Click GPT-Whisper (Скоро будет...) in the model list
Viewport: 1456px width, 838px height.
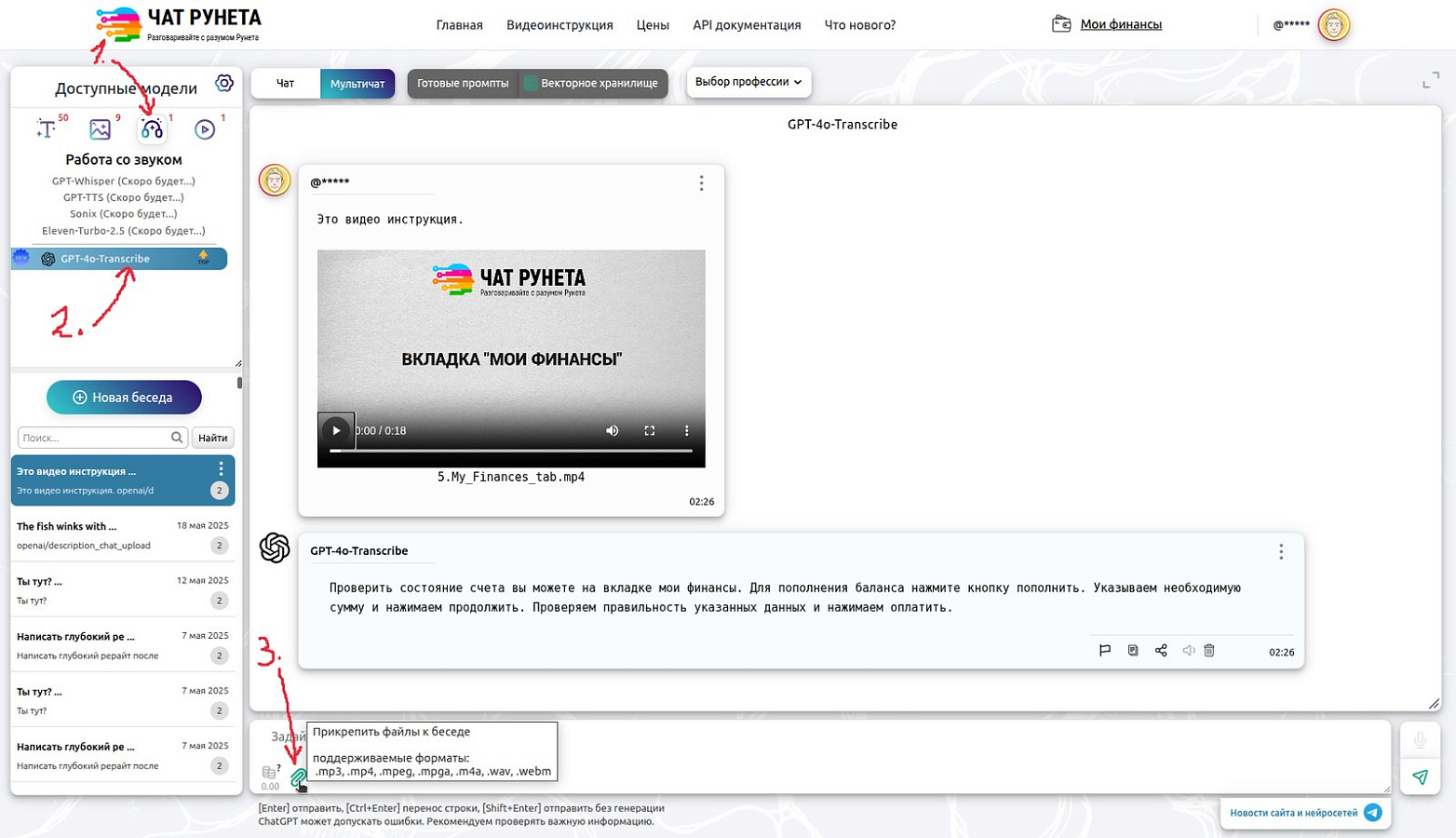click(124, 181)
